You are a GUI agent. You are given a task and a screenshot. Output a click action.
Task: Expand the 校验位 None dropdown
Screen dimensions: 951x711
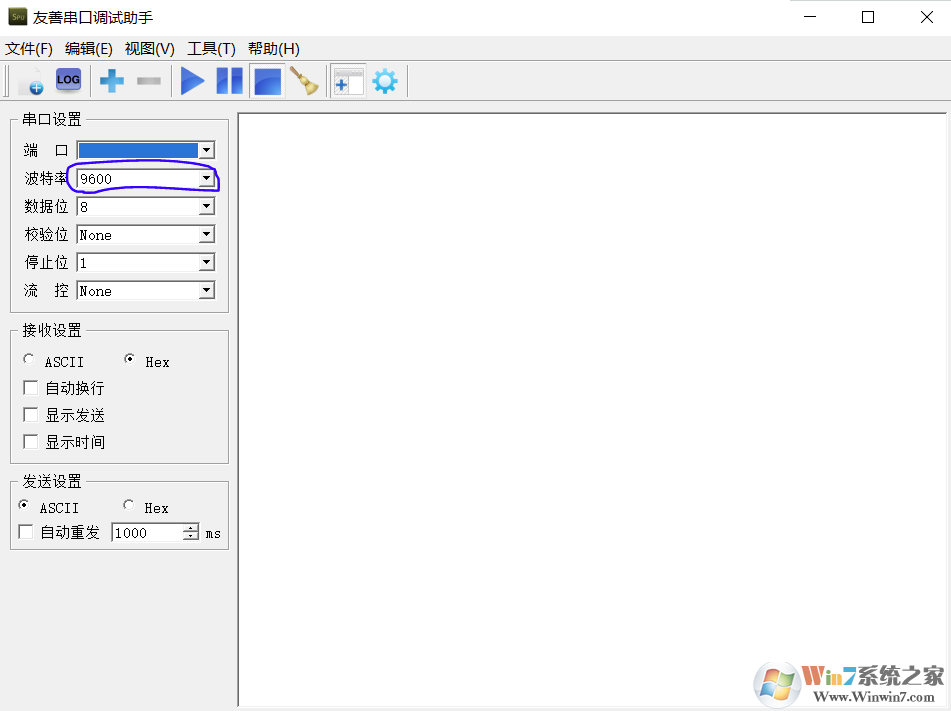tap(206, 235)
